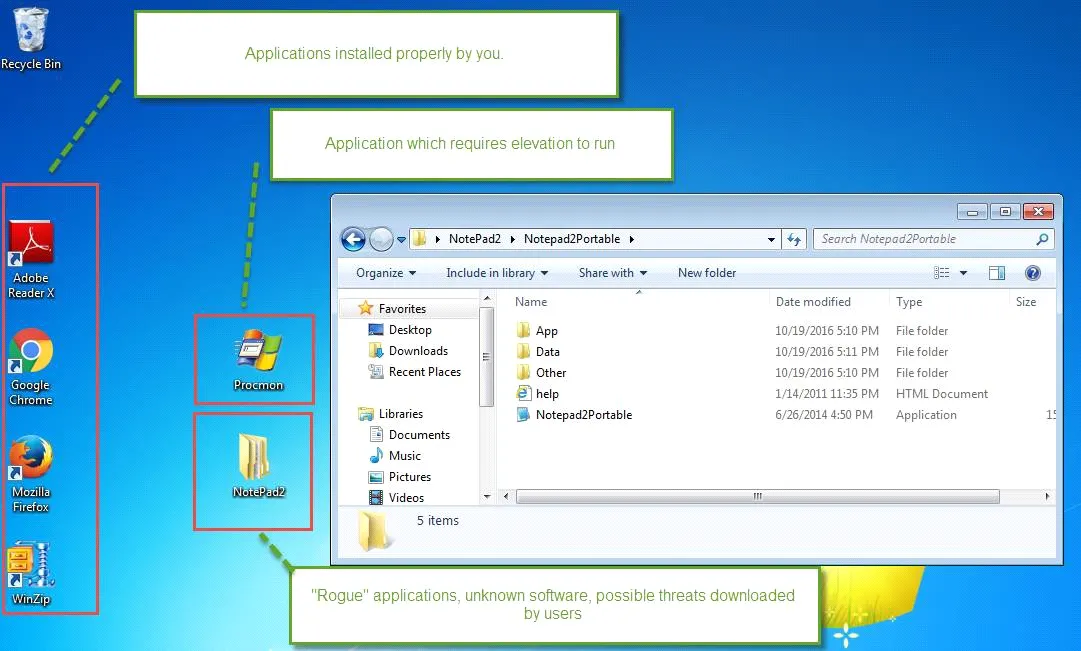This screenshot has width=1081, height=651.
Task: Open the change-view dropdown arrow
Action: coord(964,272)
